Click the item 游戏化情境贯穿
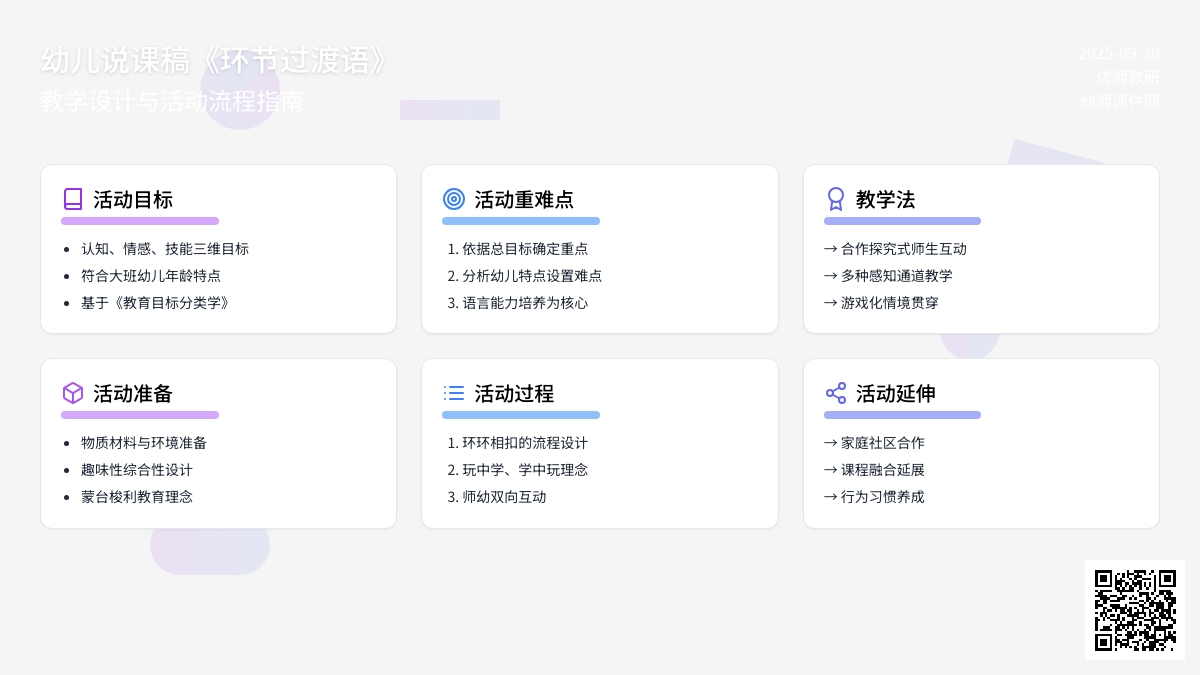 (x=889, y=303)
